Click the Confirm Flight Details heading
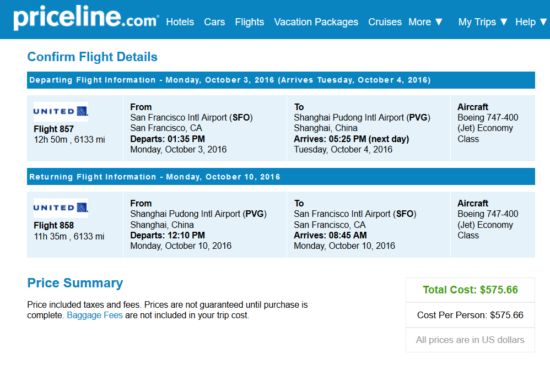550x365 pixels. tap(92, 57)
